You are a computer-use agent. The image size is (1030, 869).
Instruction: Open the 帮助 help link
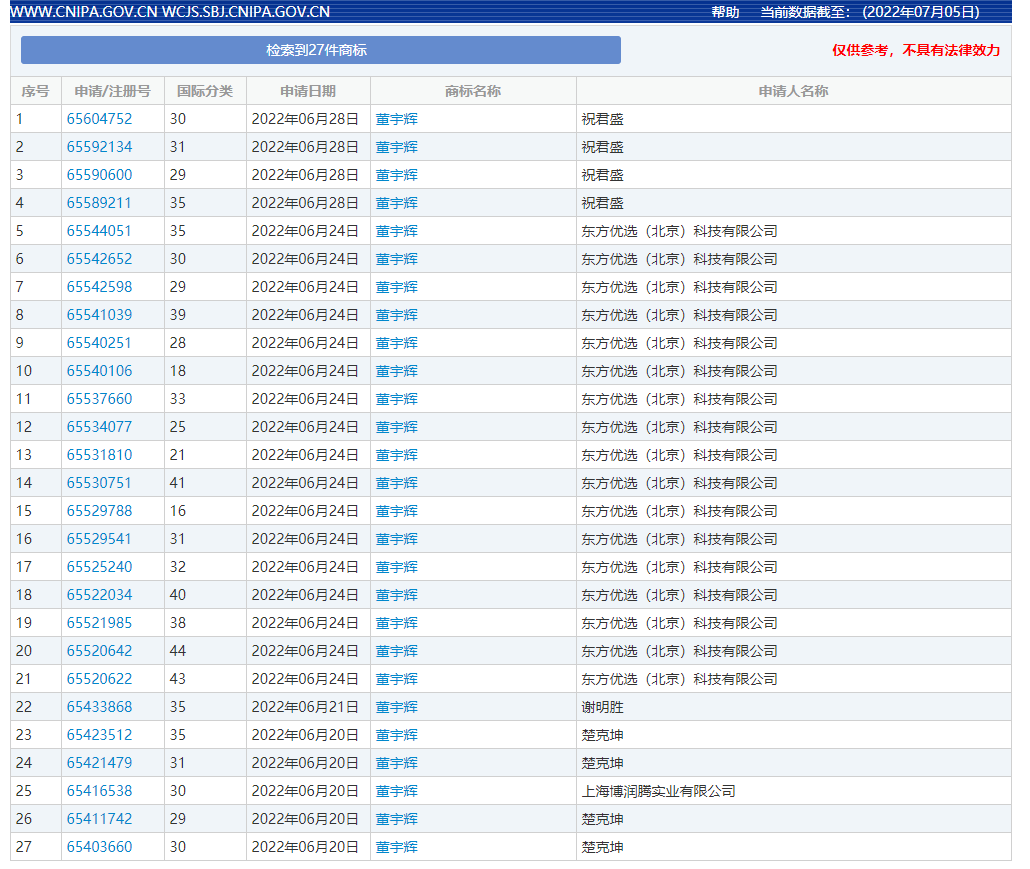point(725,12)
